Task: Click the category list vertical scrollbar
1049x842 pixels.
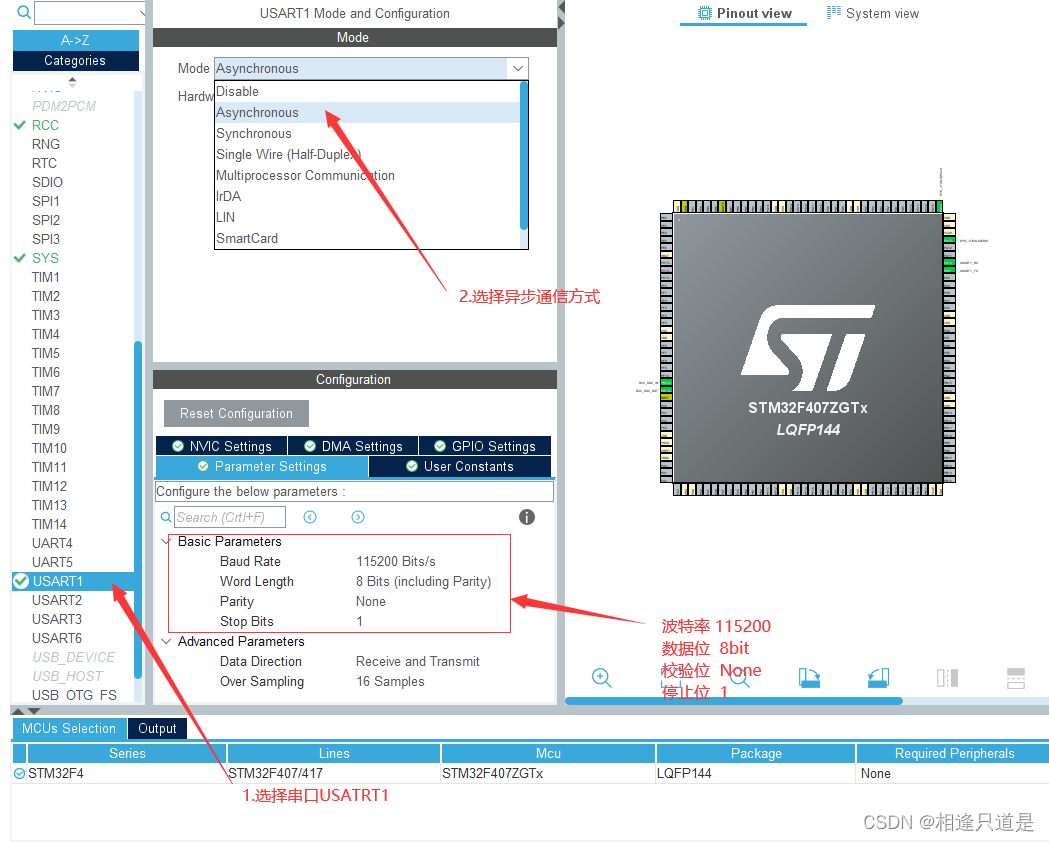Action: coord(138,511)
